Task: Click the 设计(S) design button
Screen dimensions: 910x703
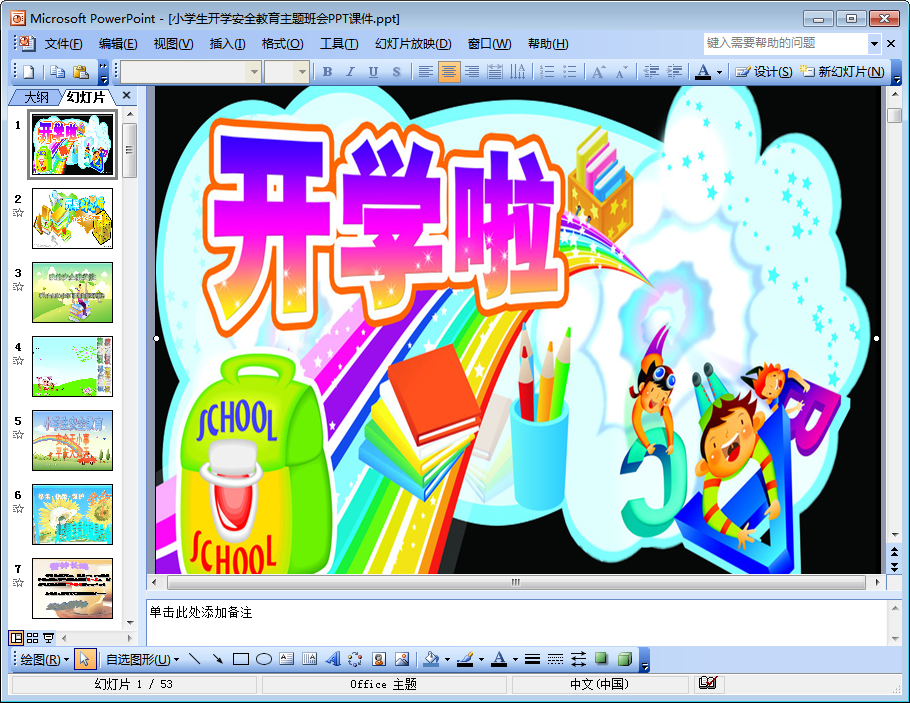Action: pos(763,72)
